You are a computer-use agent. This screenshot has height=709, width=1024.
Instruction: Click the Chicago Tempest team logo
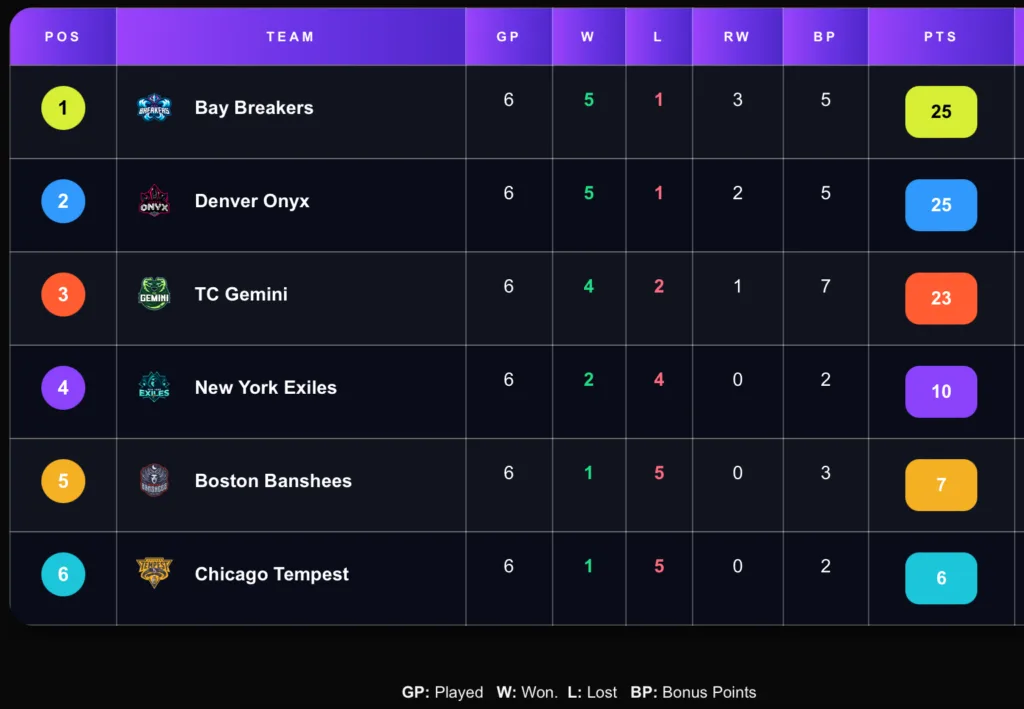pos(154,573)
